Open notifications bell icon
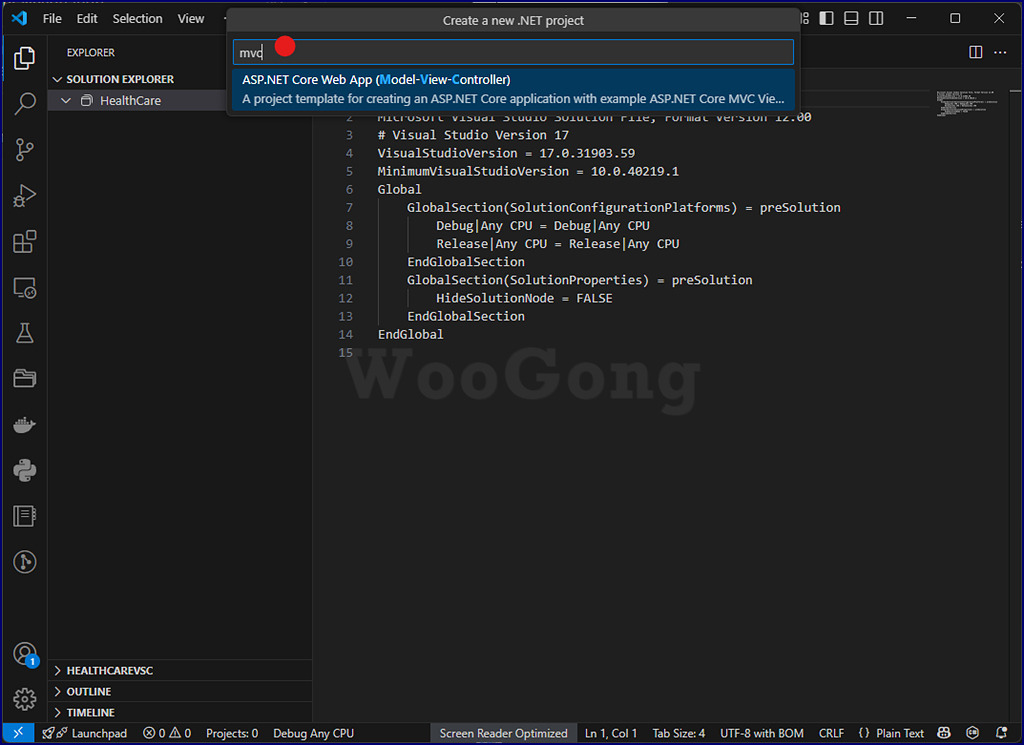This screenshot has width=1024, height=745. pyautogui.click(x=1001, y=733)
